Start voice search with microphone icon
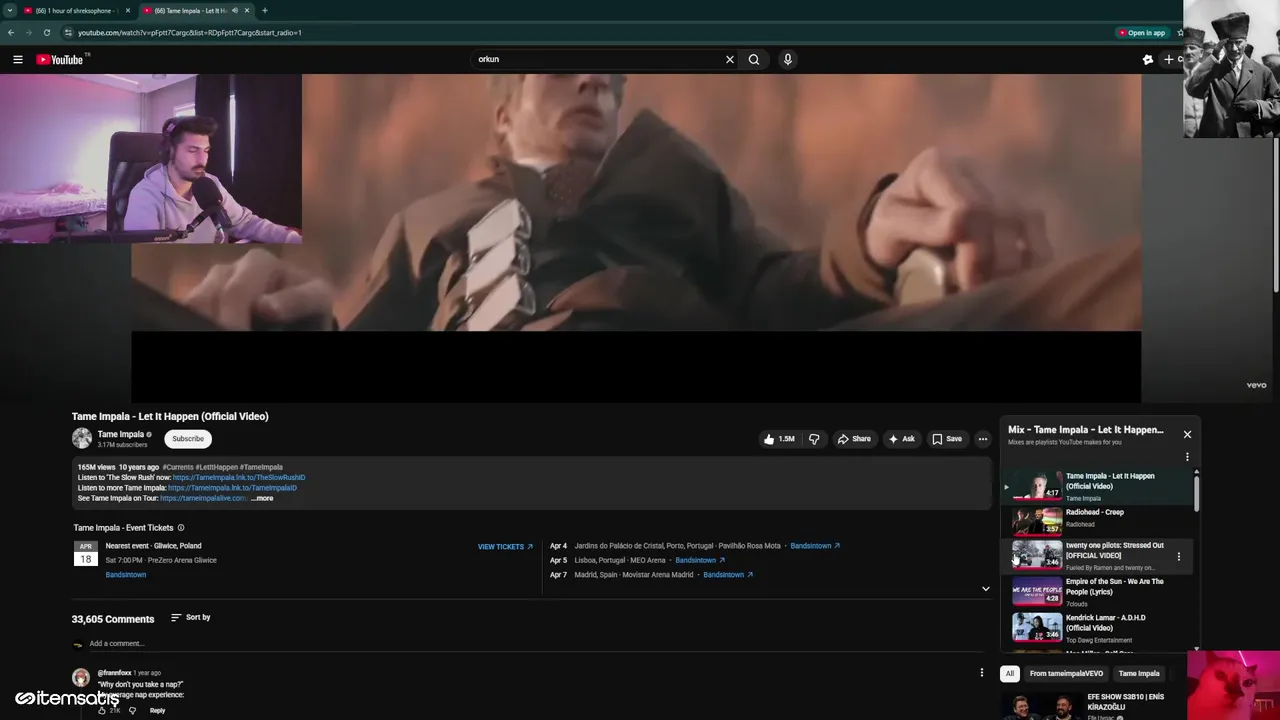The width and height of the screenshot is (1280, 720). (788, 59)
